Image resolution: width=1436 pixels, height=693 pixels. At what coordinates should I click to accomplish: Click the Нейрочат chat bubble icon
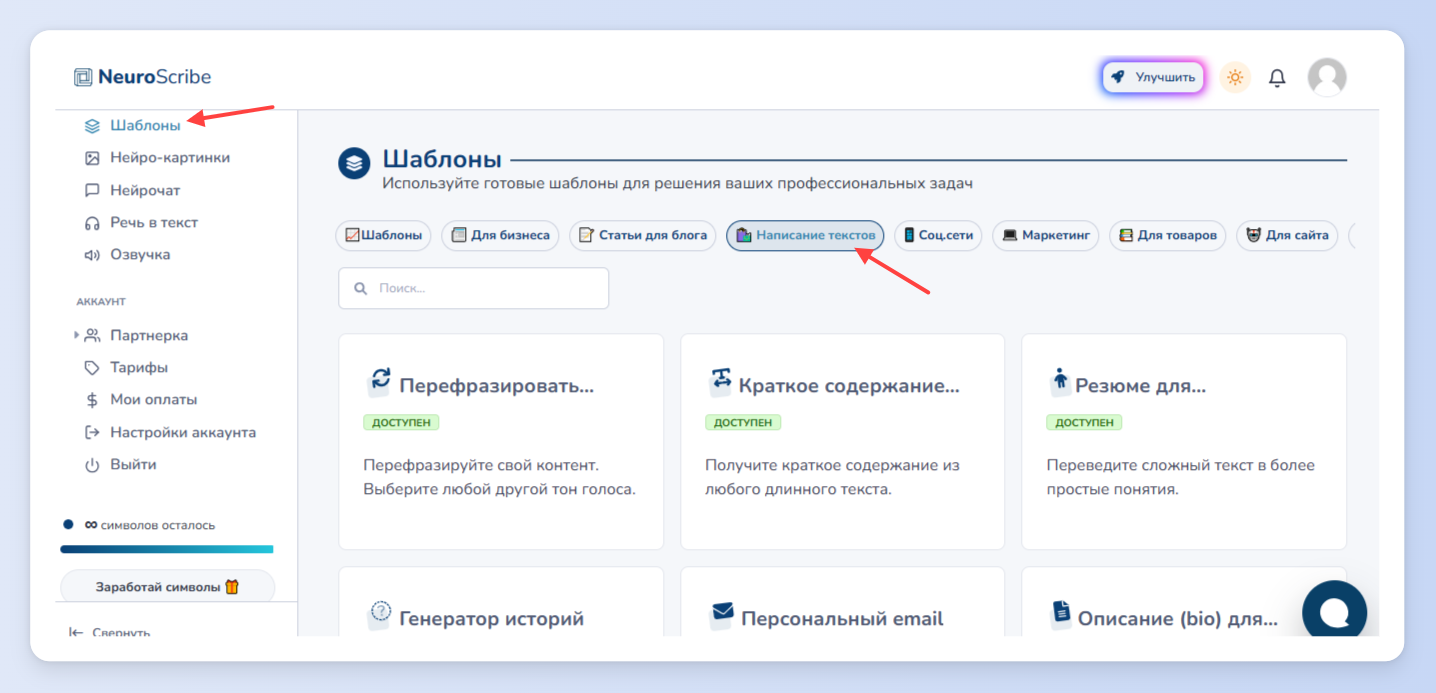coord(92,190)
